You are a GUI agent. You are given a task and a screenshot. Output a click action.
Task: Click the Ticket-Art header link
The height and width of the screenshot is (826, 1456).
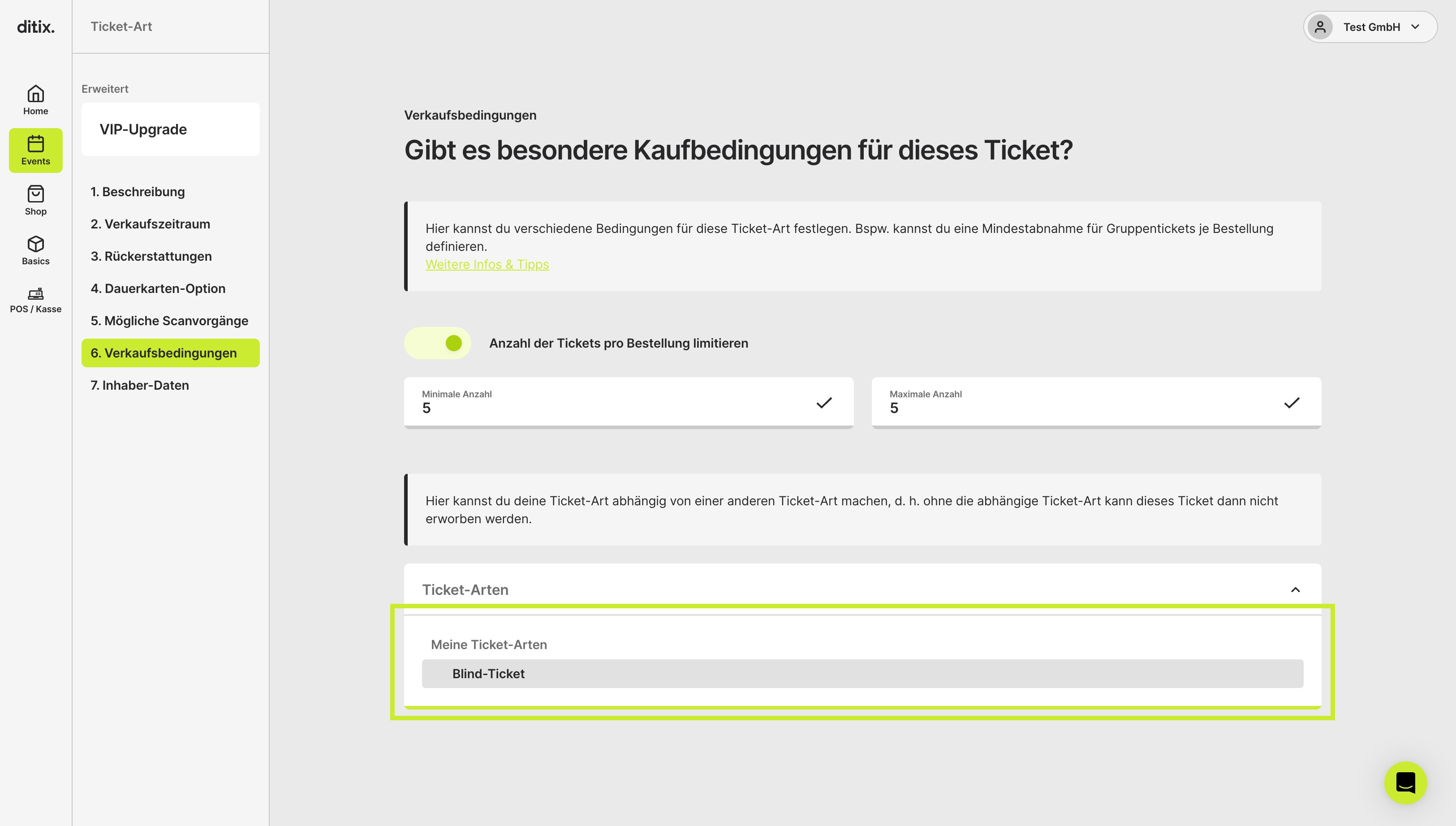(x=121, y=27)
